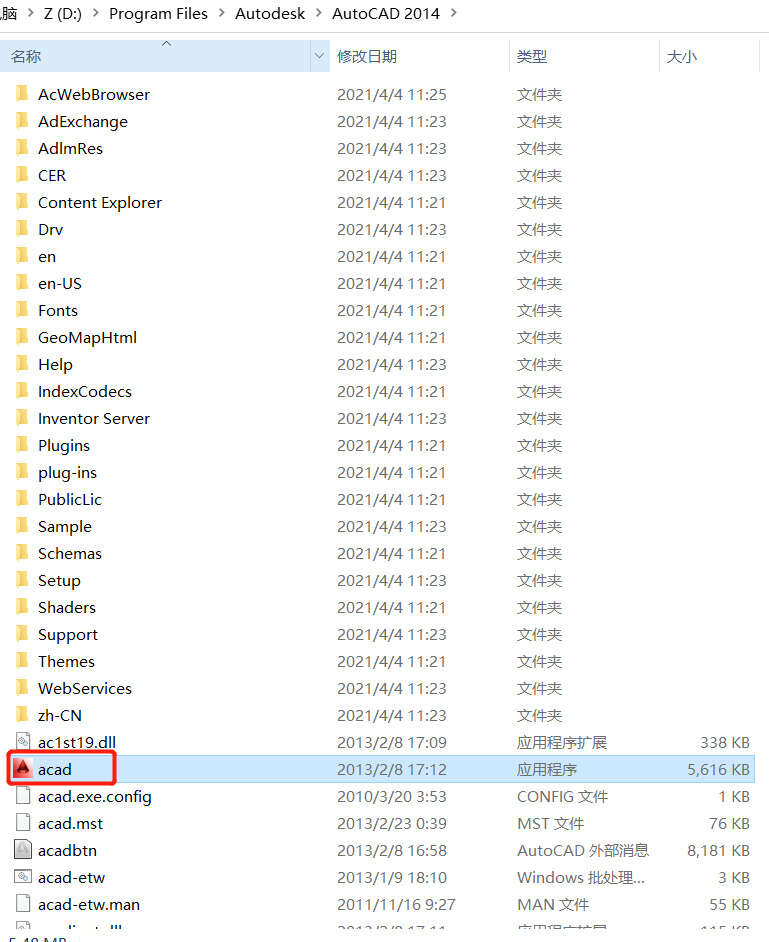The width and height of the screenshot is (769, 942).
Task: Click the en-US folder icon
Action: pyautogui.click(x=22, y=282)
